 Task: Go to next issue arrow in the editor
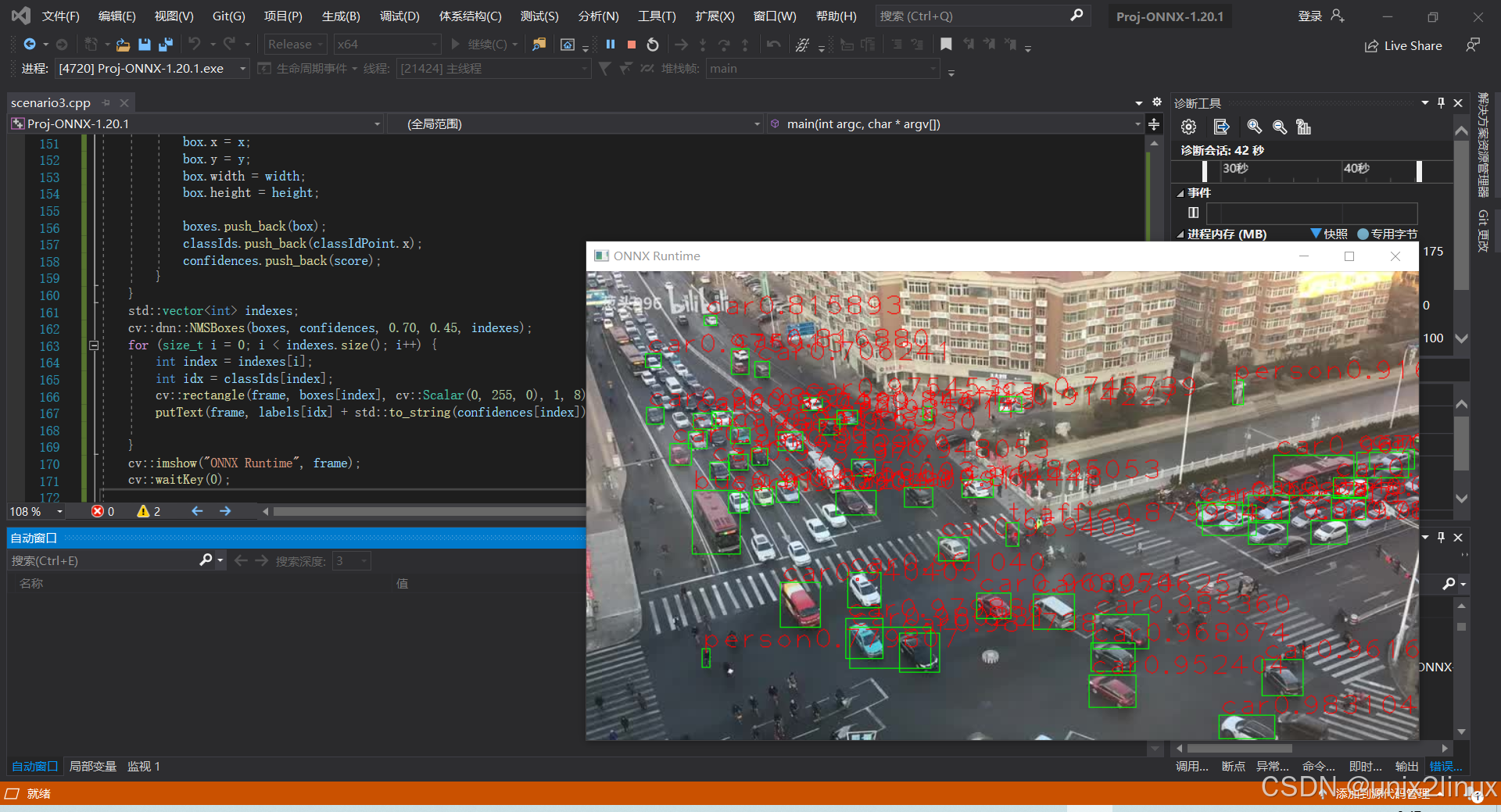pos(225,511)
